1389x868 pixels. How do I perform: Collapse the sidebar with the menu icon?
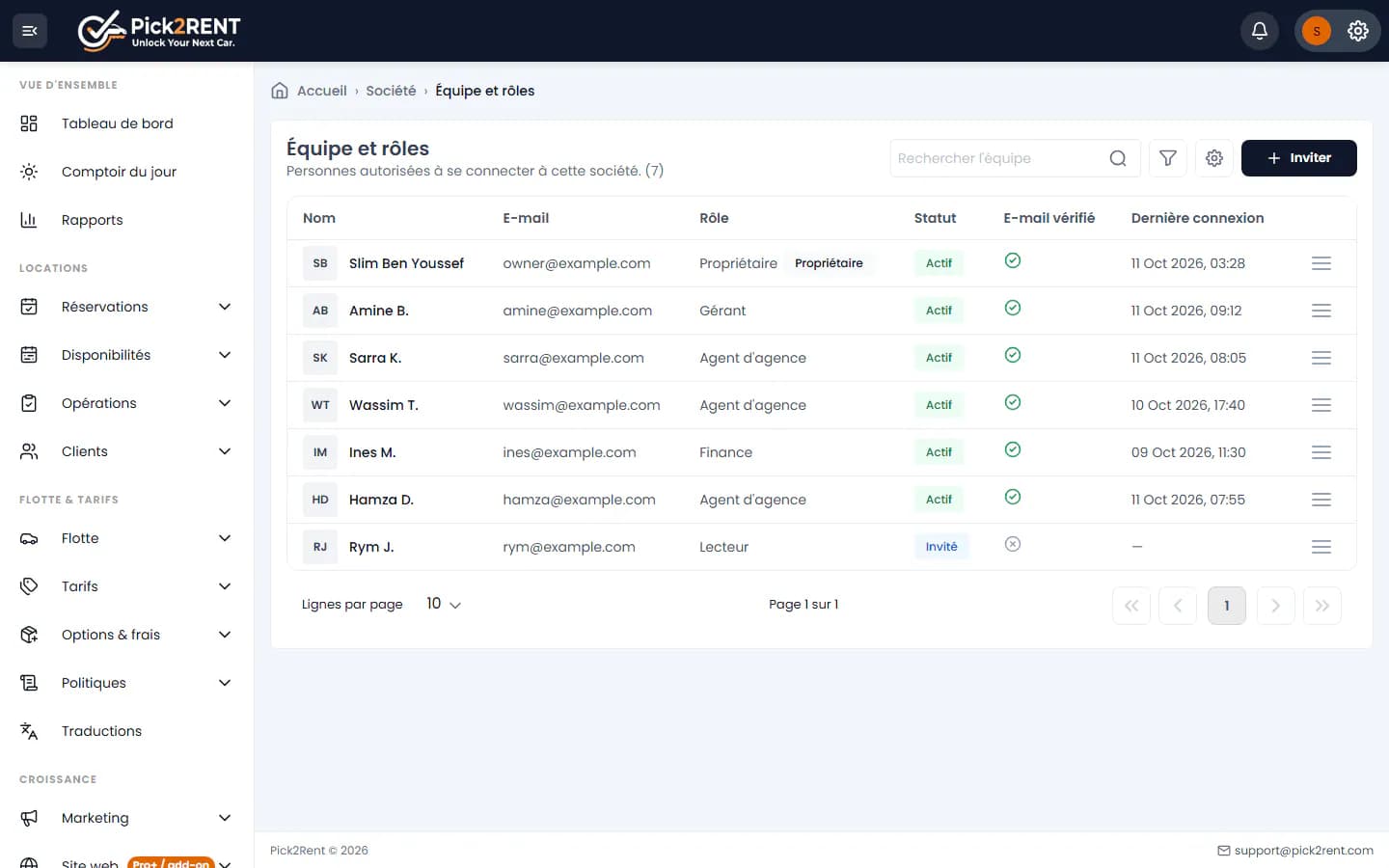(x=30, y=31)
